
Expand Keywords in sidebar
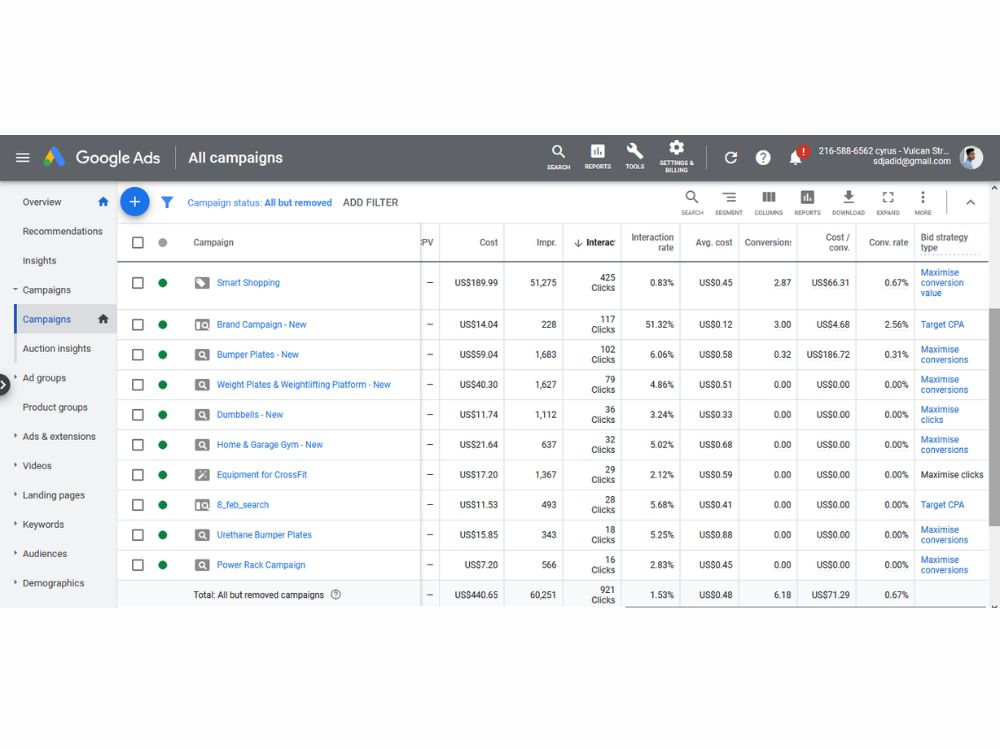coord(15,524)
